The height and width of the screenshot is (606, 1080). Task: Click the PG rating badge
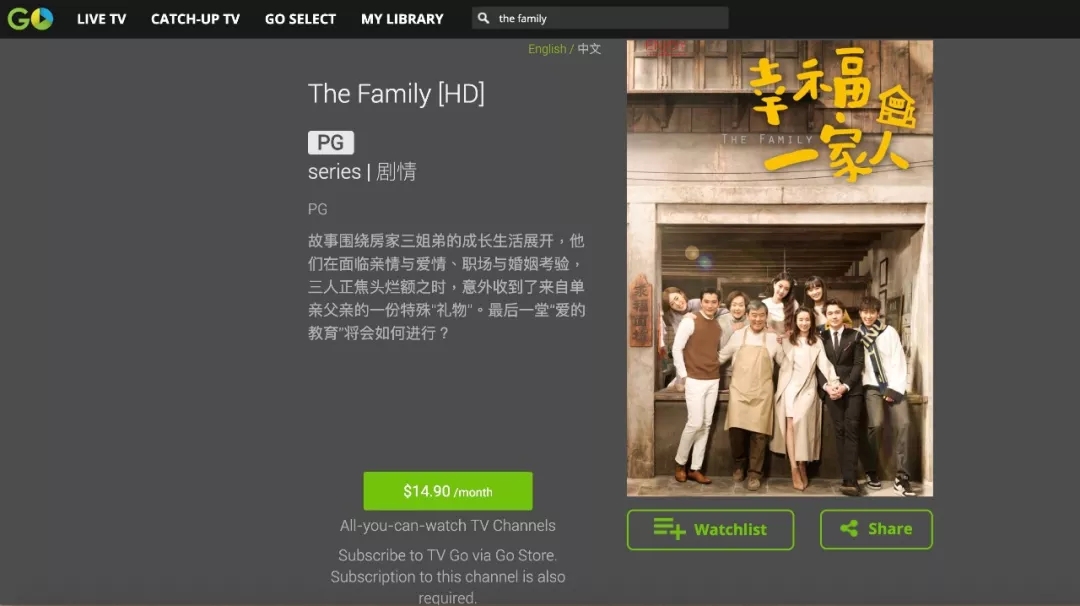click(x=331, y=143)
